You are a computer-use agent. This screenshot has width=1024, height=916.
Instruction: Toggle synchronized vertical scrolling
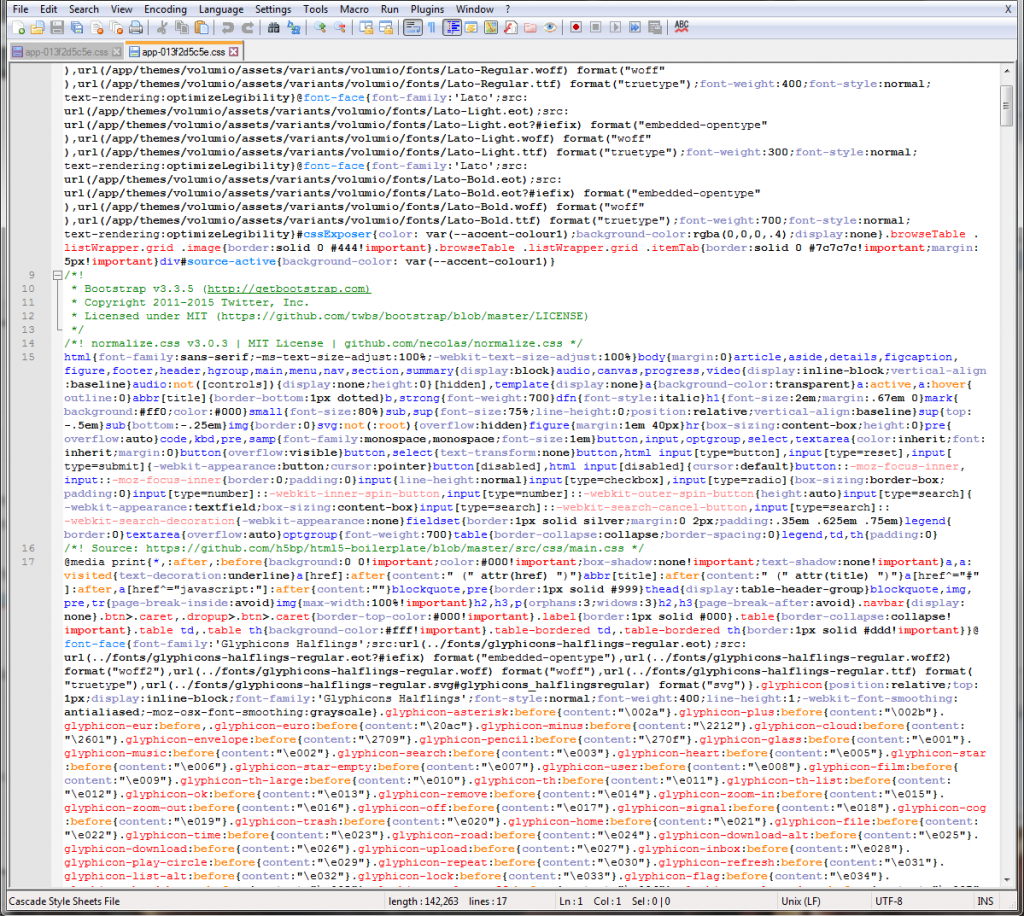point(366,27)
